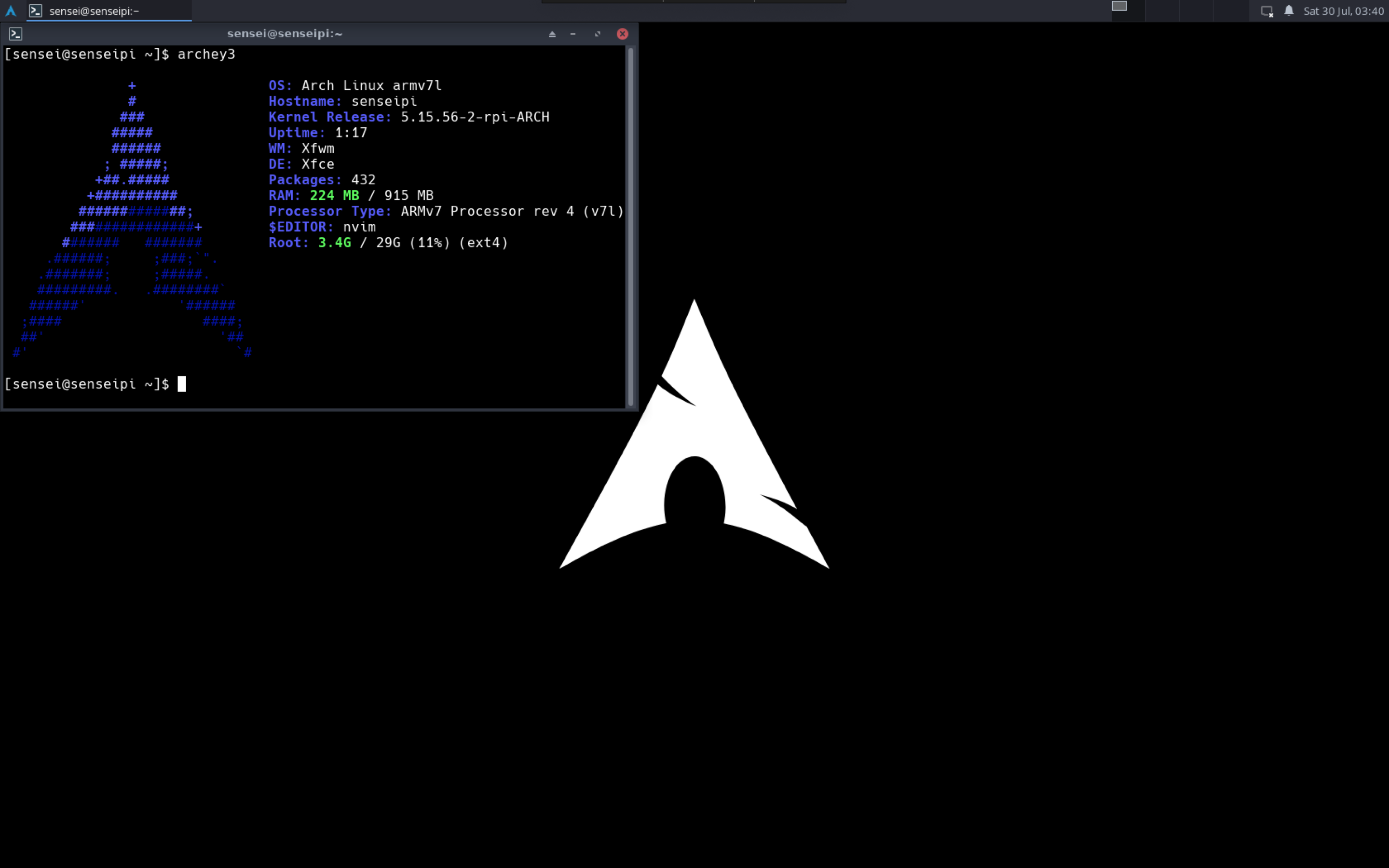Toggle window shade with the eject-style button
The width and height of the screenshot is (1389, 868).
[x=552, y=33]
